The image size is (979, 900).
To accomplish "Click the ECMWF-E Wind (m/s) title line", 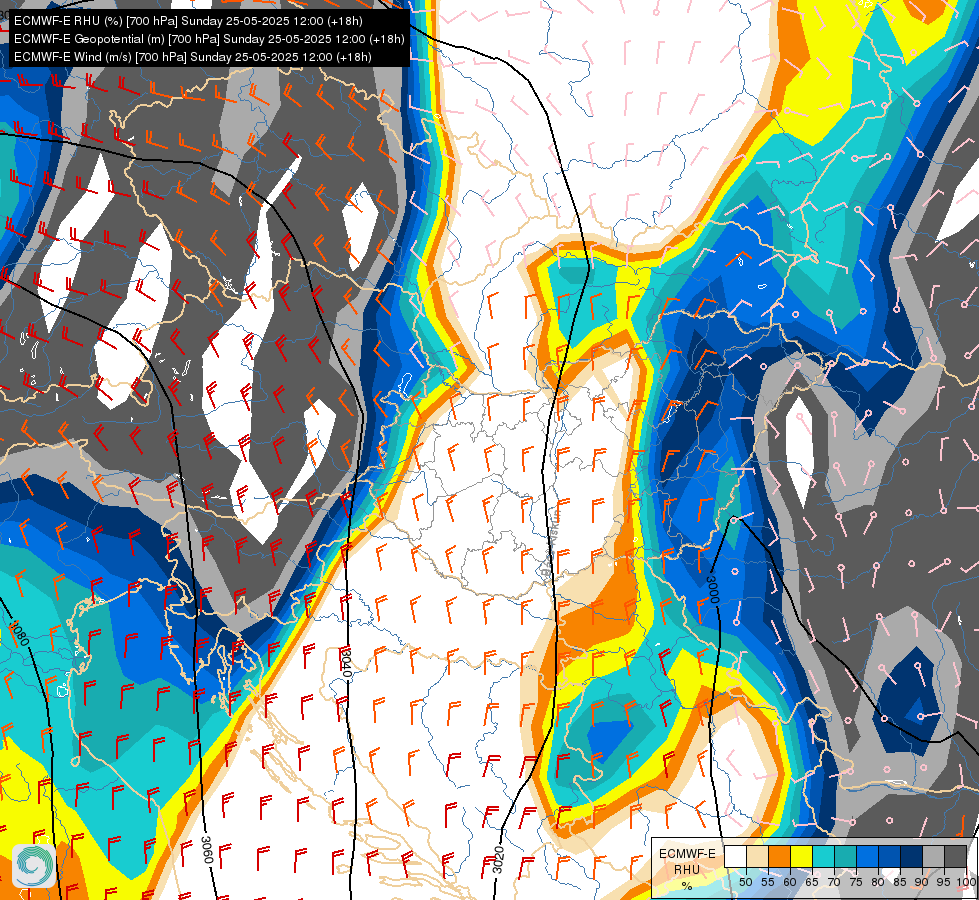I will pos(193,57).
